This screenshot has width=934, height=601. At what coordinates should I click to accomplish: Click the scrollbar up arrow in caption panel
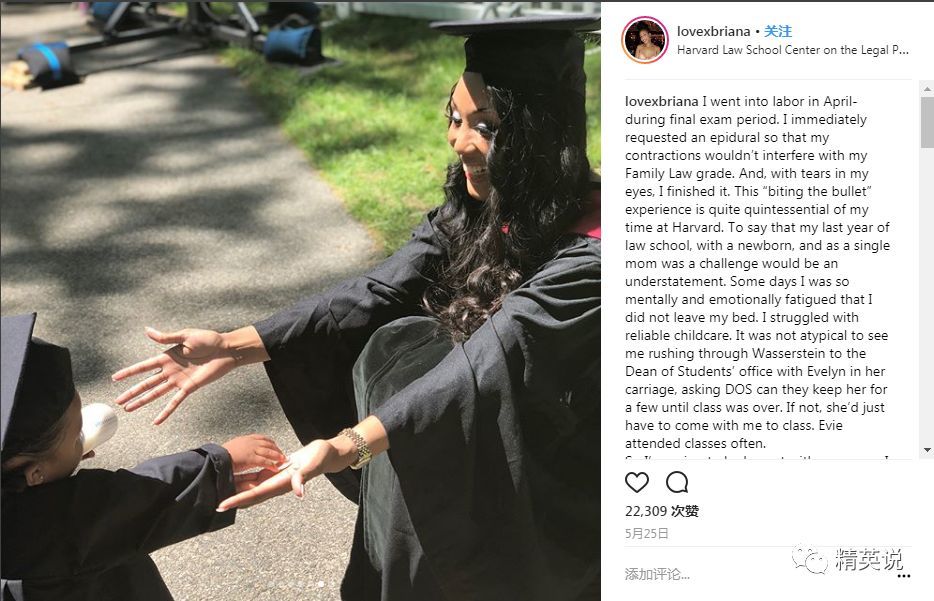click(x=927, y=89)
